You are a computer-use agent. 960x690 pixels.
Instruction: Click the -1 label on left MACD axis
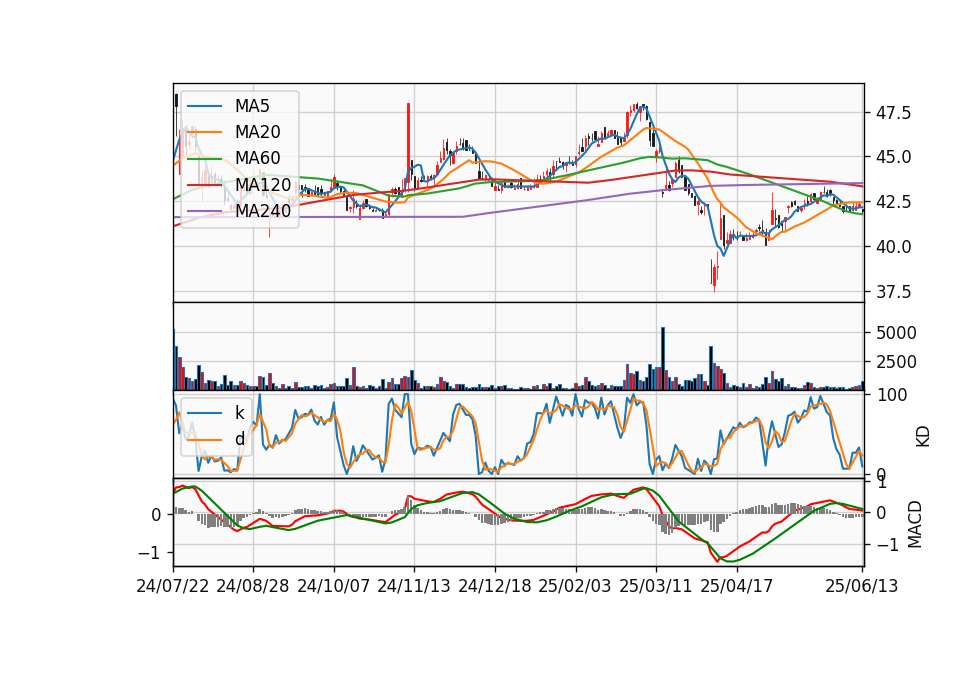pyautogui.click(x=149, y=553)
